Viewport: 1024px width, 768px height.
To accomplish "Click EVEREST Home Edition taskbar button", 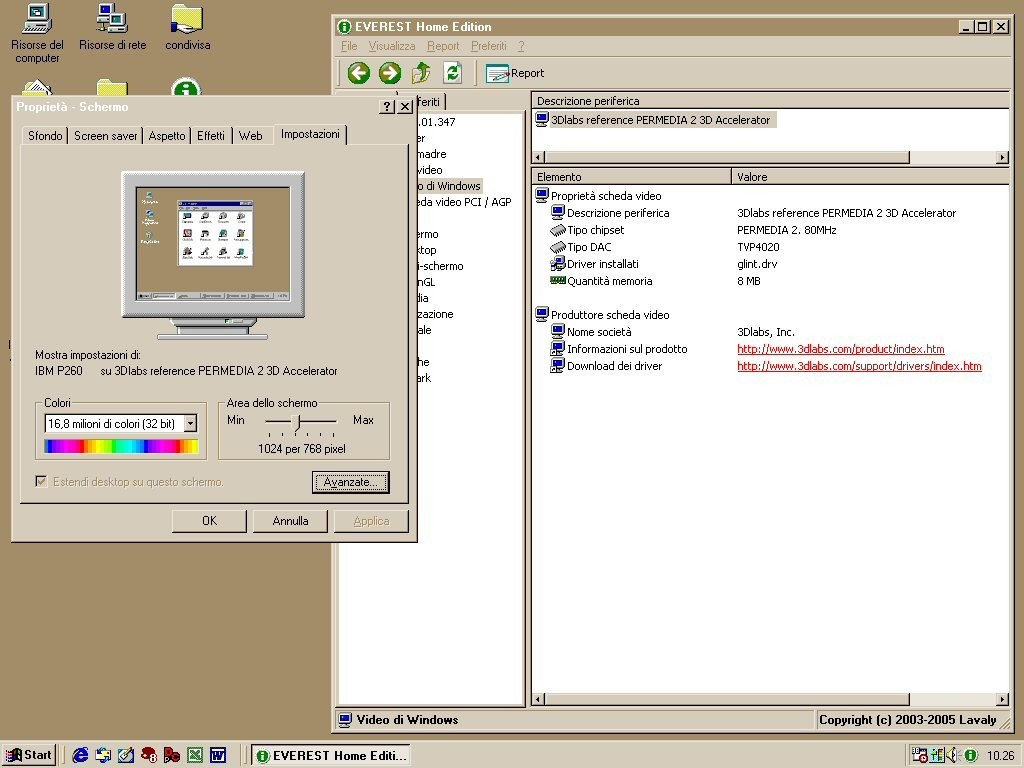I will [331, 755].
